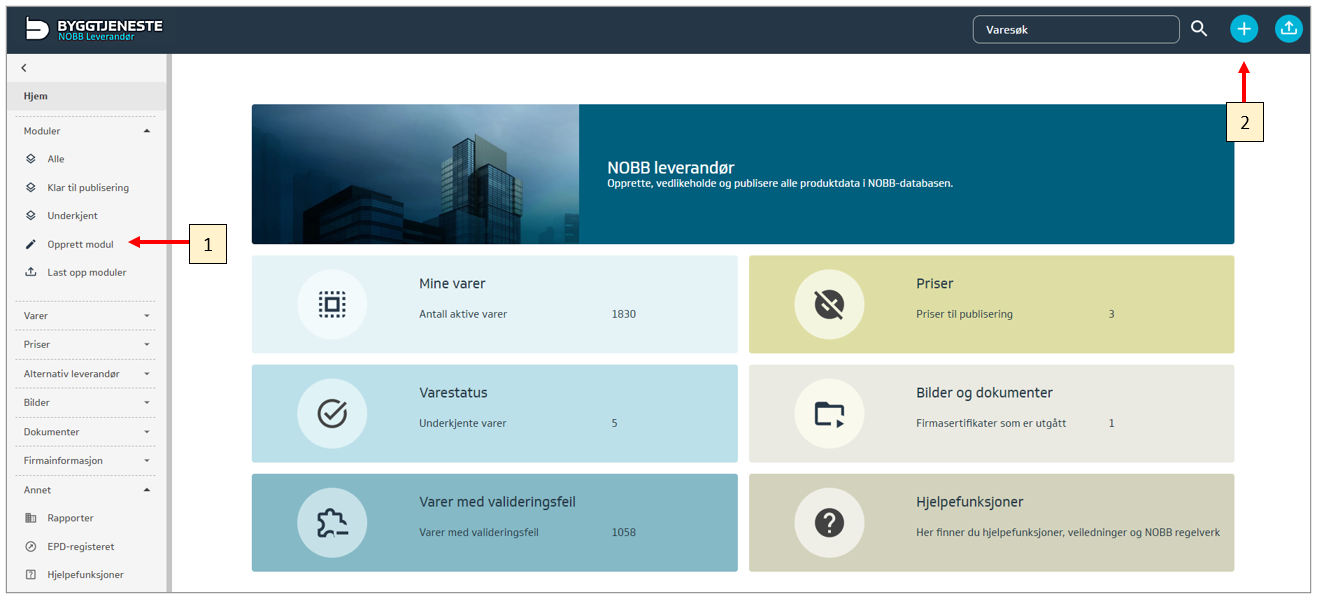The height and width of the screenshot is (600, 1320).
Task: Open Opprett modul in sidebar
Action: coord(80,244)
